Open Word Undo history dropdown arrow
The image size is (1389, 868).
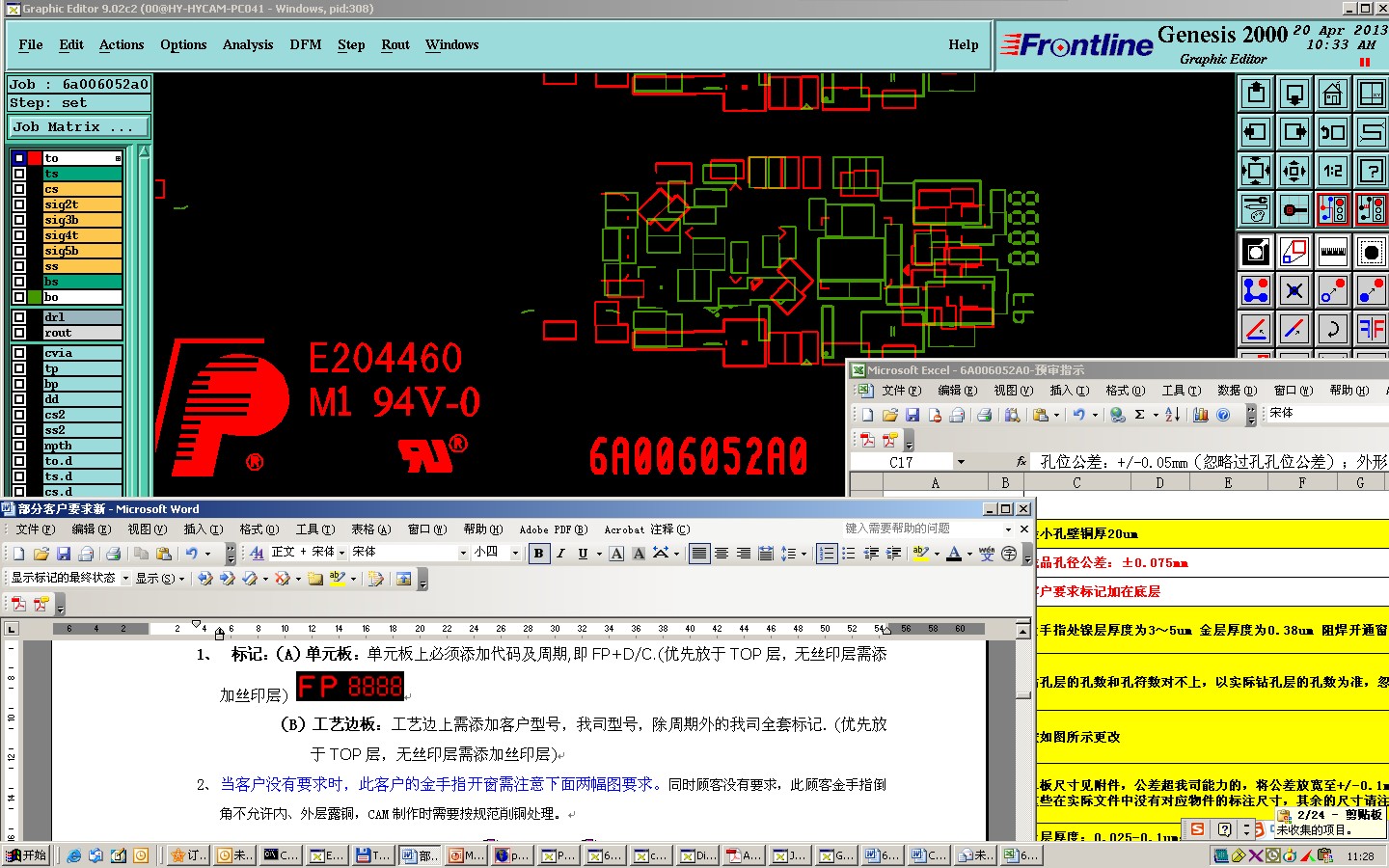click(206, 554)
